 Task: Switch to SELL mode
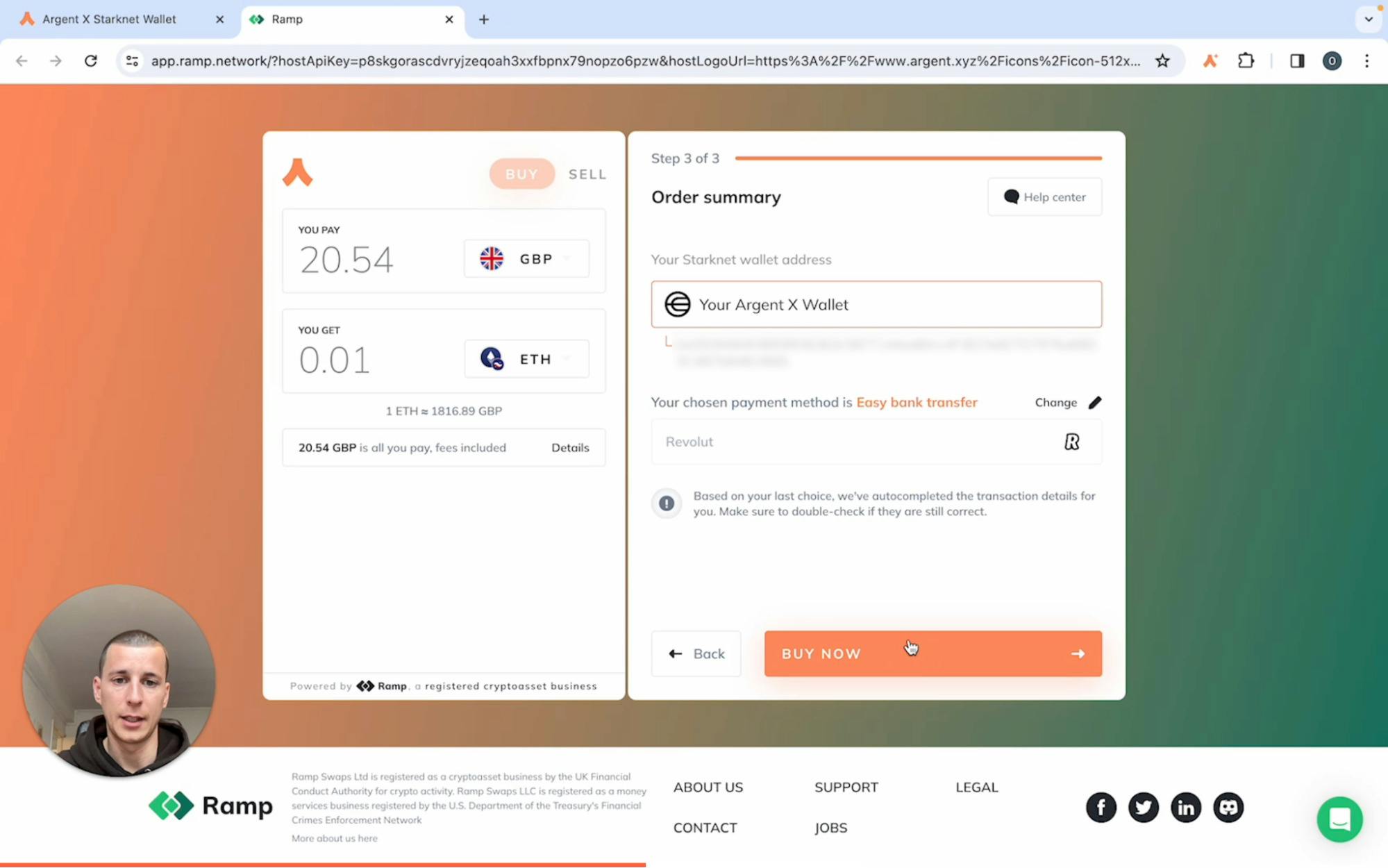[587, 174]
